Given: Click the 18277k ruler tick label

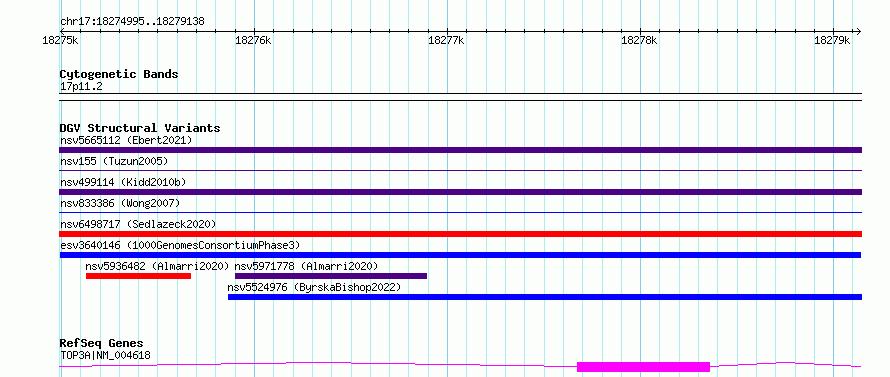Looking at the screenshot, I should tap(446, 40).
